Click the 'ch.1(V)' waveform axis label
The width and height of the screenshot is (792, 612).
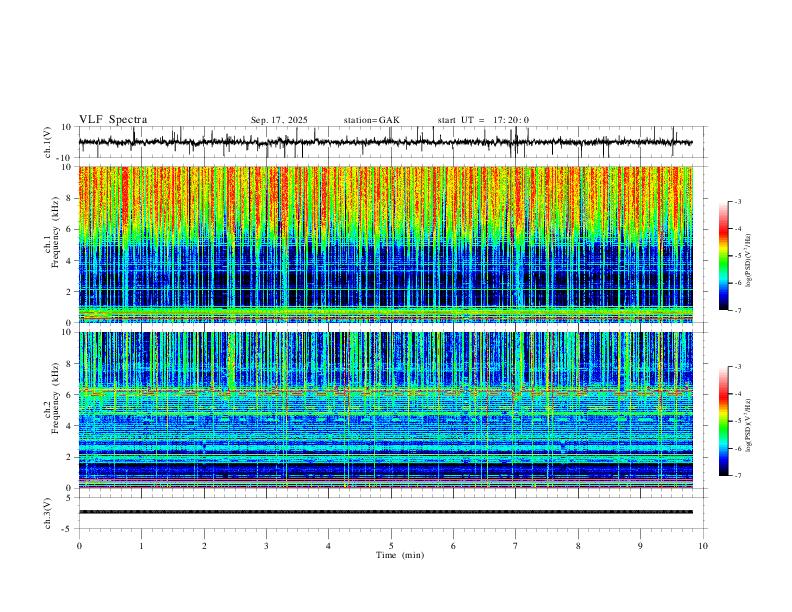pos(48,142)
